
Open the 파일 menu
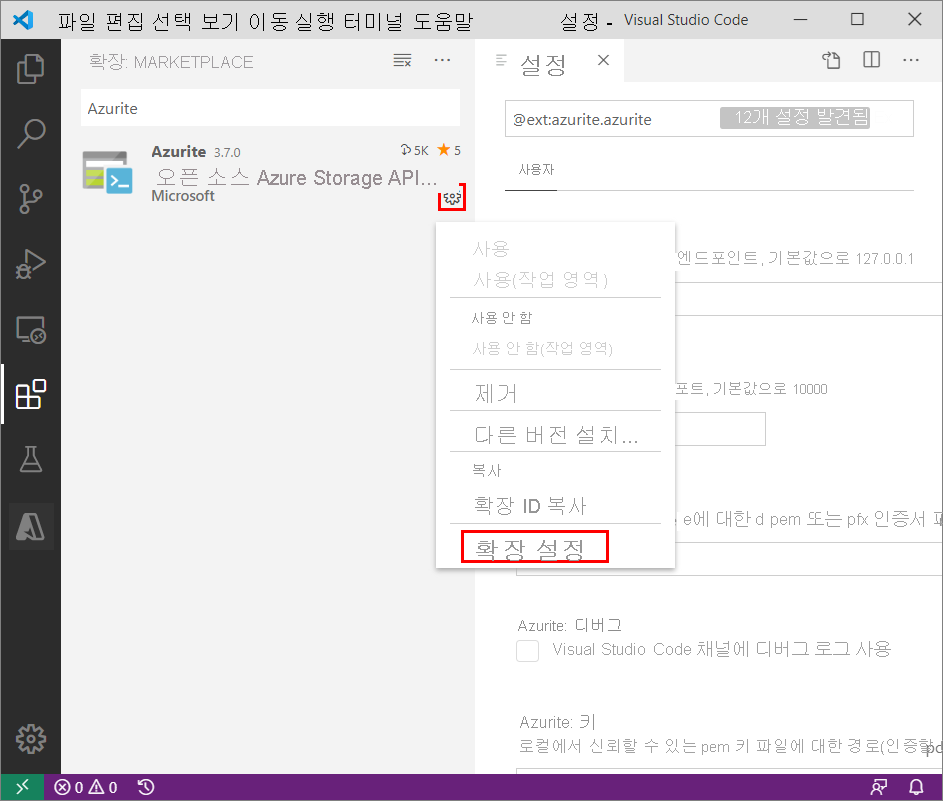77,22
